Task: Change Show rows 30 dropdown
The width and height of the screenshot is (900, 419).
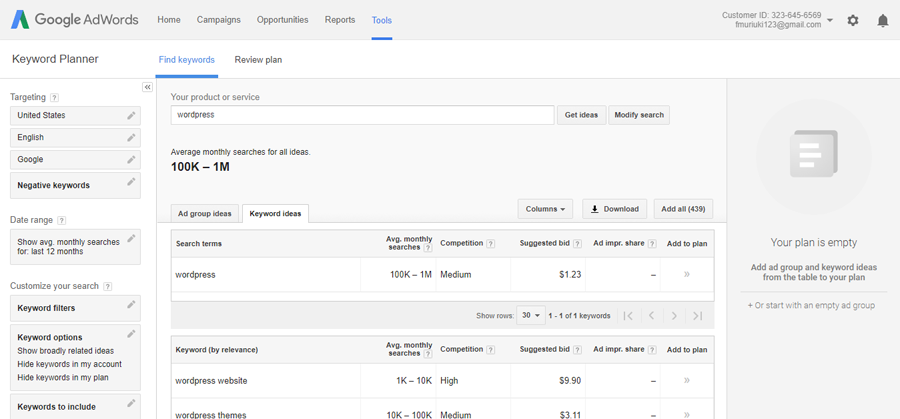Action: coord(531,316)
